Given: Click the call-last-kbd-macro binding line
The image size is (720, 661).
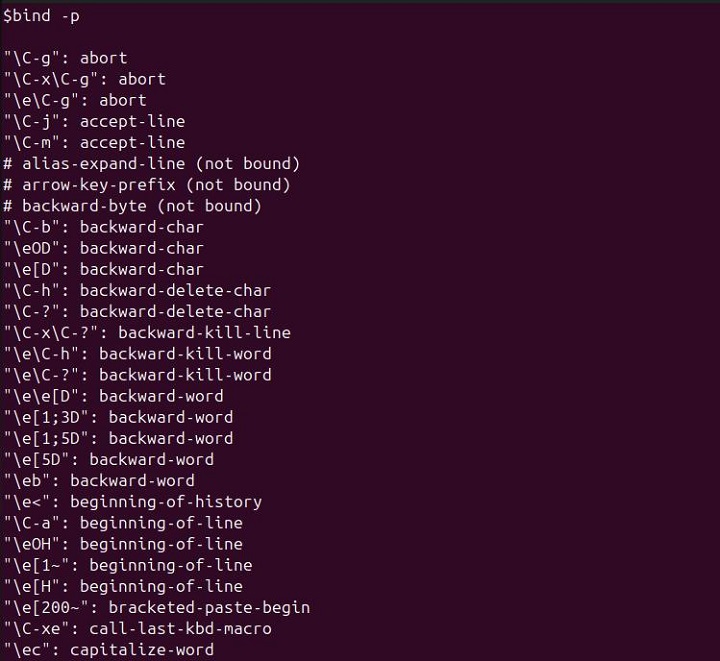Looking at the screenshot, I should (137, 628).
